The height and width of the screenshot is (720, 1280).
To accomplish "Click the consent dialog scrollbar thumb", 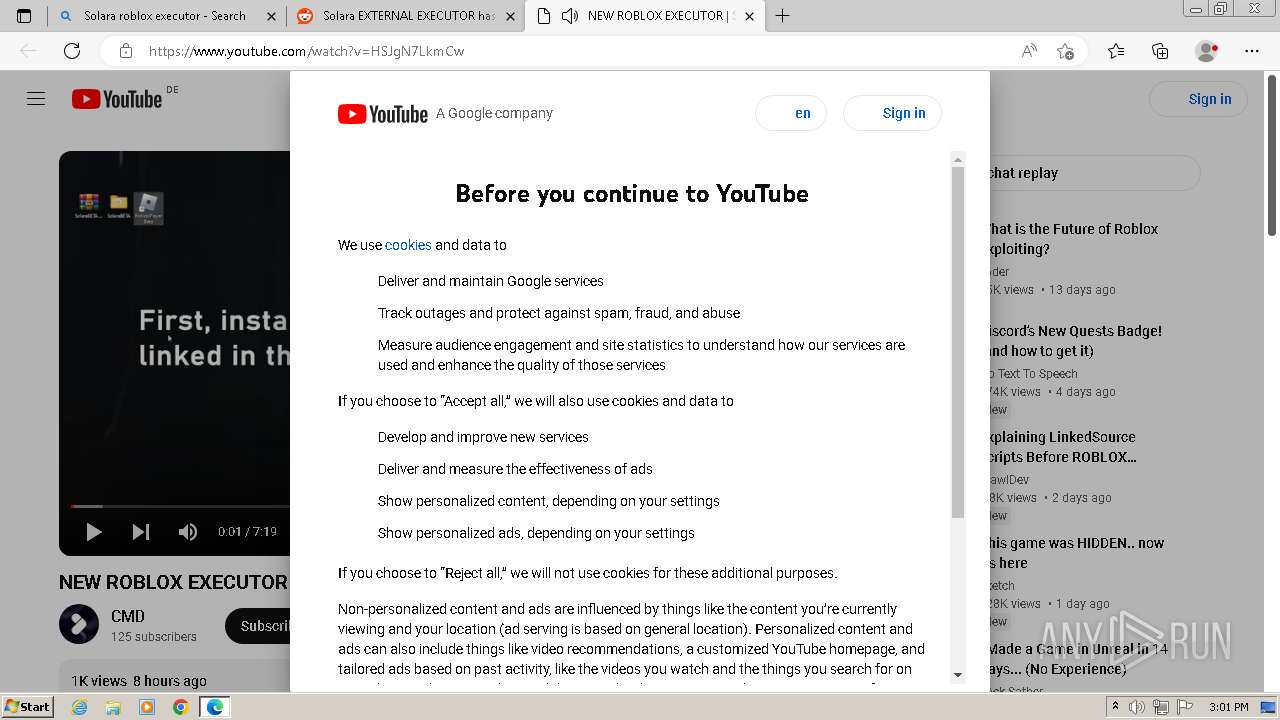I will click(x=958, y=342).
